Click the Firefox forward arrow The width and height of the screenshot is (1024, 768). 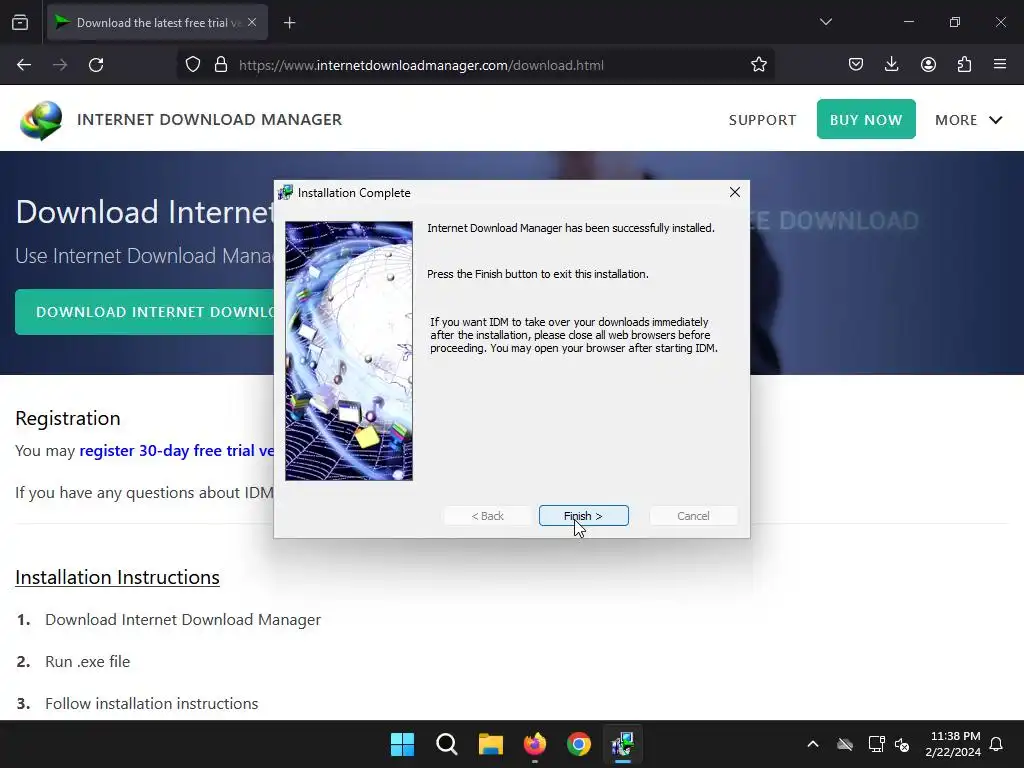[x=60, y=65]
